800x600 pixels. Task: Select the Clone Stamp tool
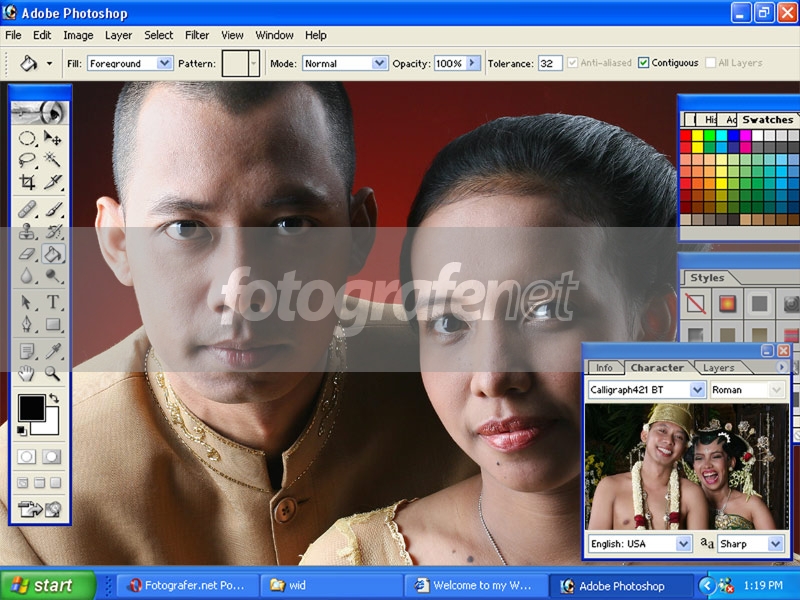tap(27, 231)
